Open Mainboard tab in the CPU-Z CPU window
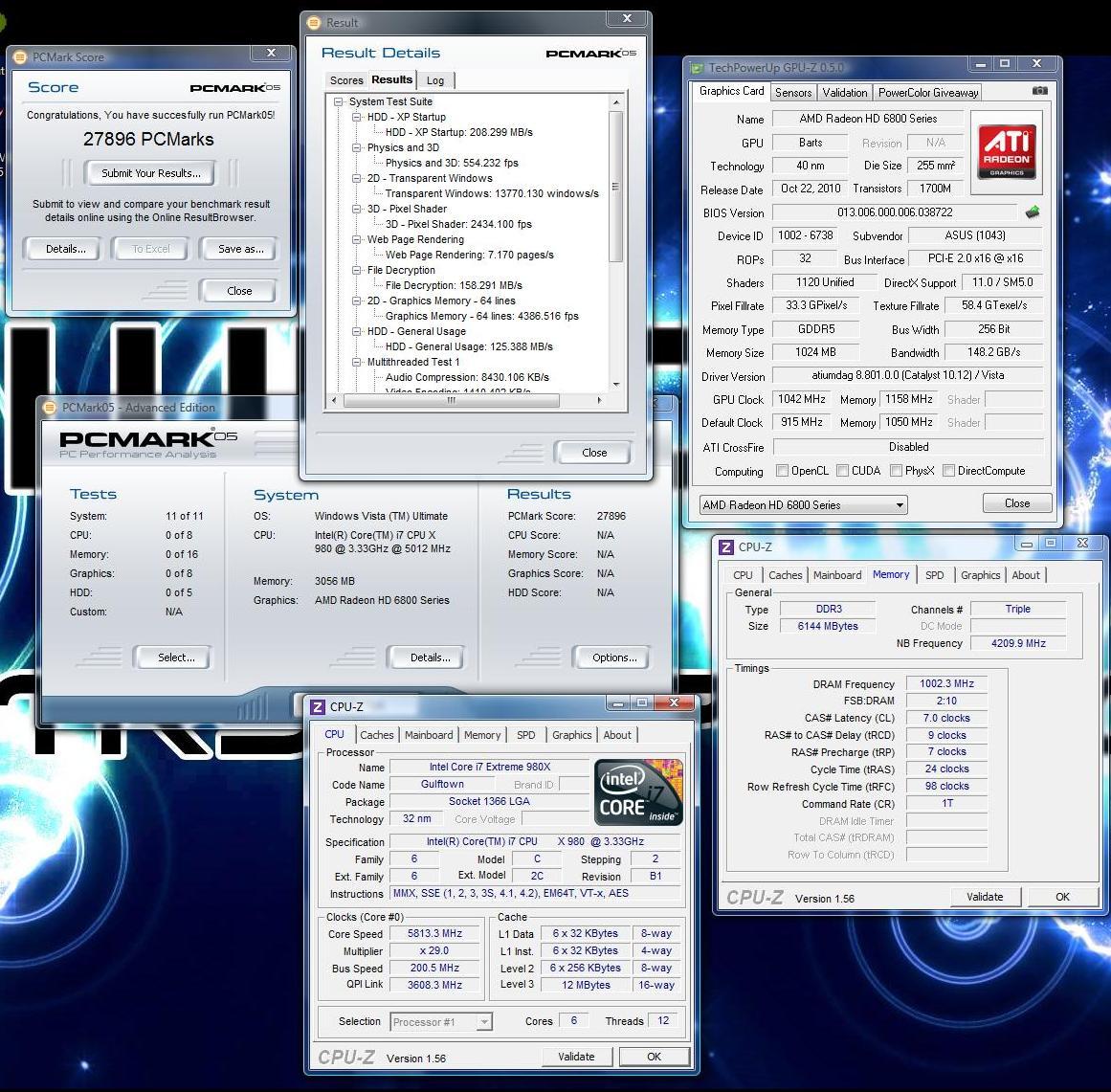Screen dimensions: 1111x1092 429,736
